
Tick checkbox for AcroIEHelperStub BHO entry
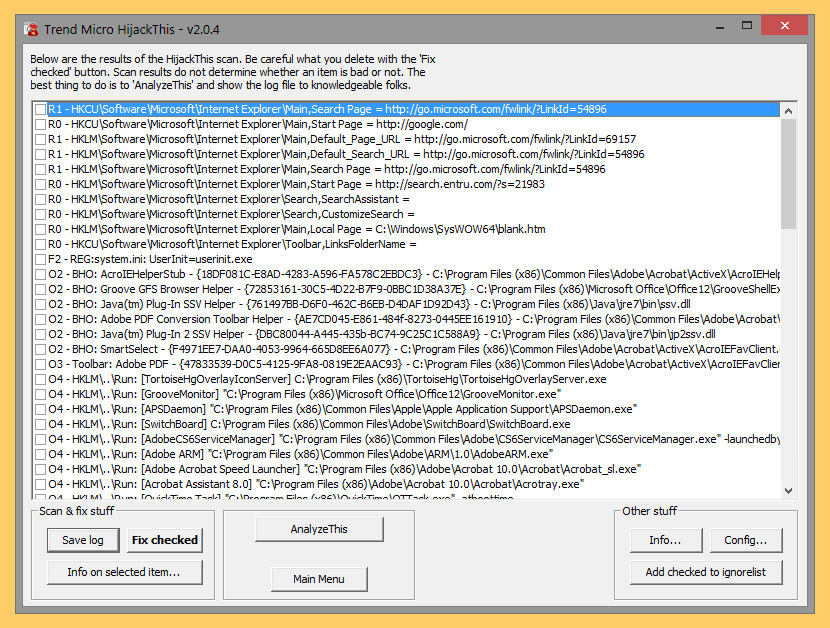[40, 274]
